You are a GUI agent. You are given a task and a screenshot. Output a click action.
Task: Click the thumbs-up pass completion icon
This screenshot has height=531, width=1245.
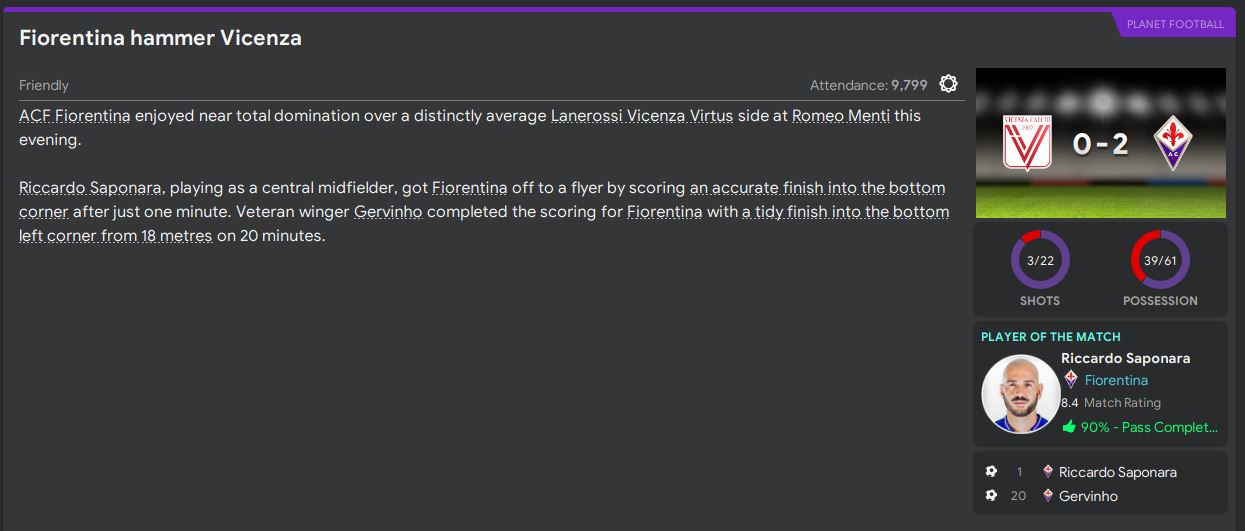pyautogui.click(x=1069, y=427)
